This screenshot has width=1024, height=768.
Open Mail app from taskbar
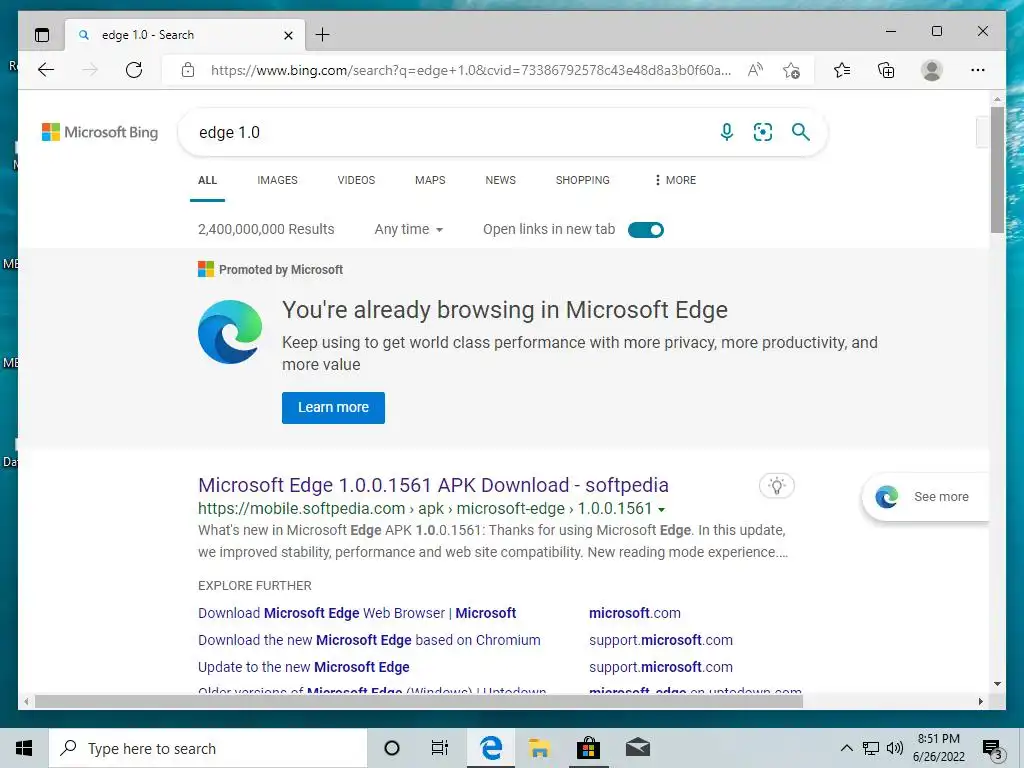pyautogui.click(x=637, y=748)
